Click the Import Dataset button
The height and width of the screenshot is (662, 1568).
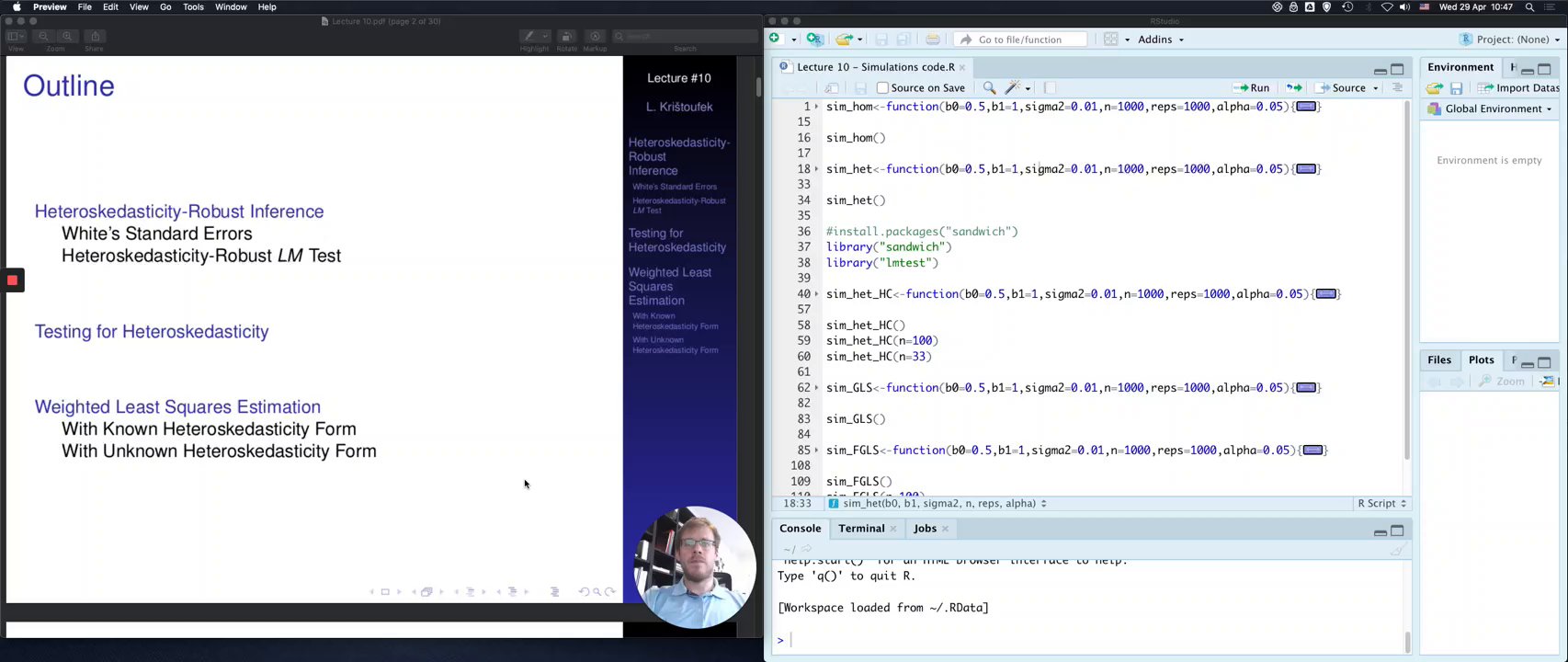[1518, 88]
